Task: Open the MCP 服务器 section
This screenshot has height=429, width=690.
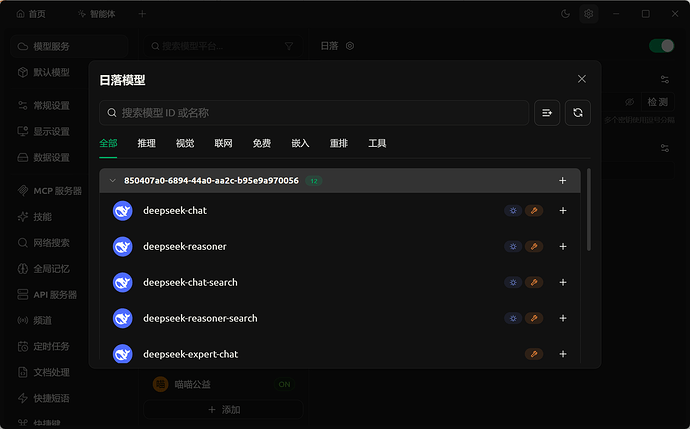Action: coord(49,191)
